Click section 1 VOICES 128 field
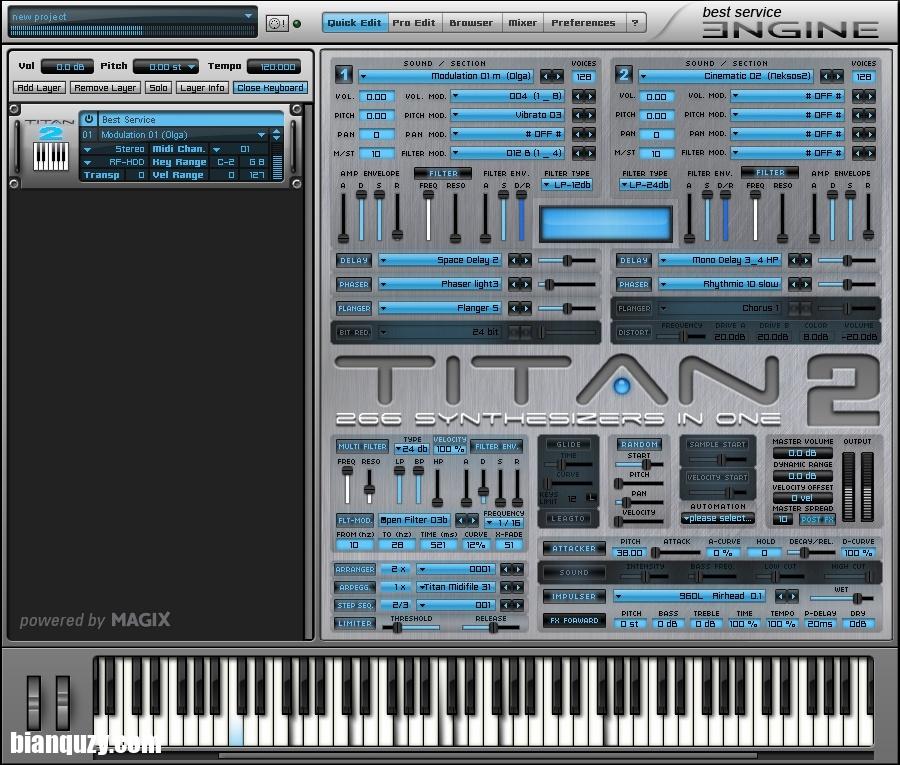900x765 pixels. pos(584,76)
